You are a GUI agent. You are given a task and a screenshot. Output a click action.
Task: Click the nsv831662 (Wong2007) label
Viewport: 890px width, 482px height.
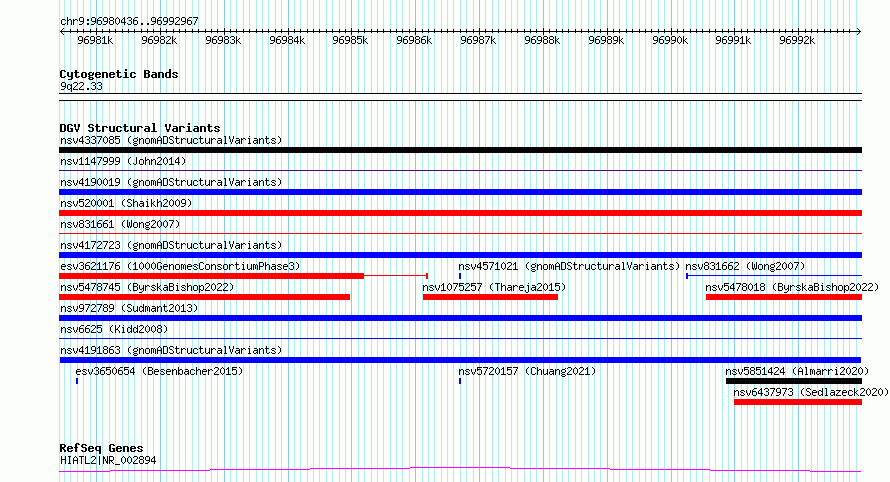[x=745, y=266]
